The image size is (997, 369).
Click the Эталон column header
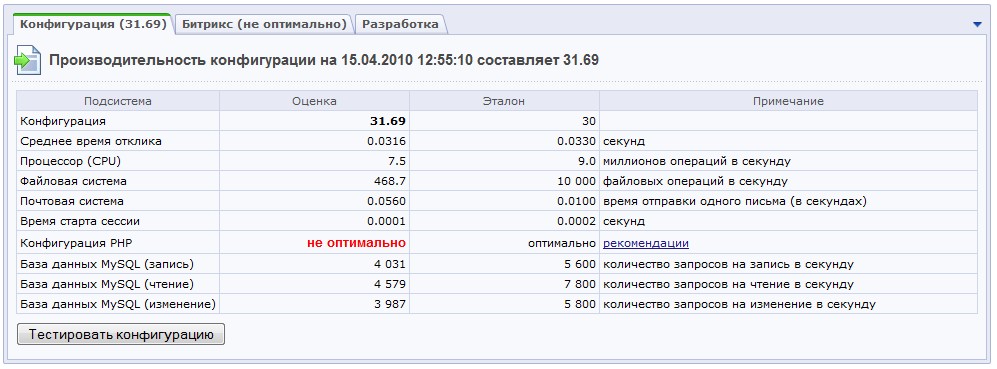coord(504,101)
